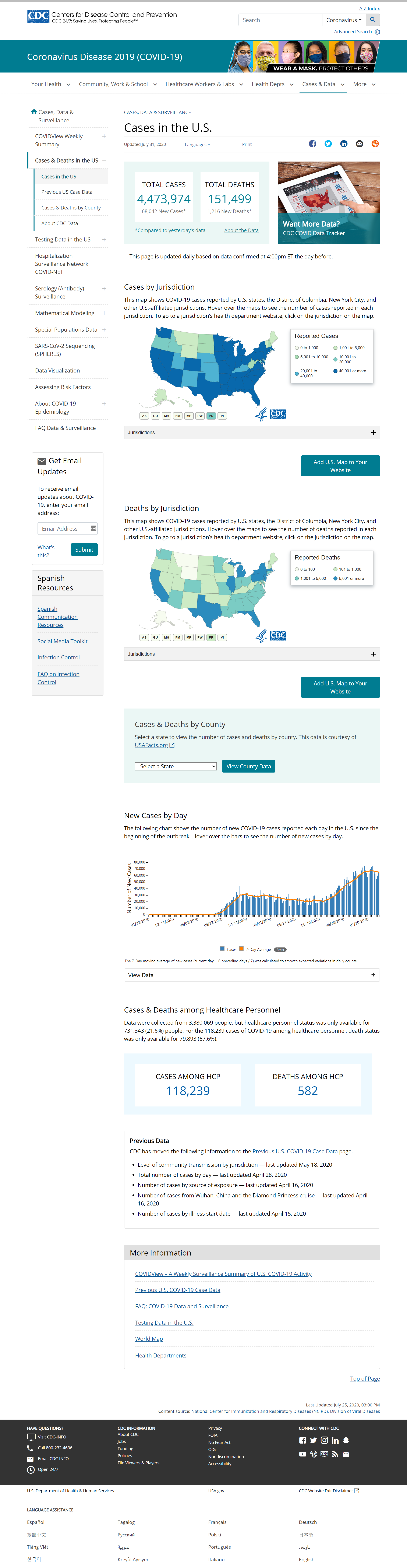Viewport: 407px width, 1568px height.
Task: Open About the Data link
Action: [x=241, y=231]
